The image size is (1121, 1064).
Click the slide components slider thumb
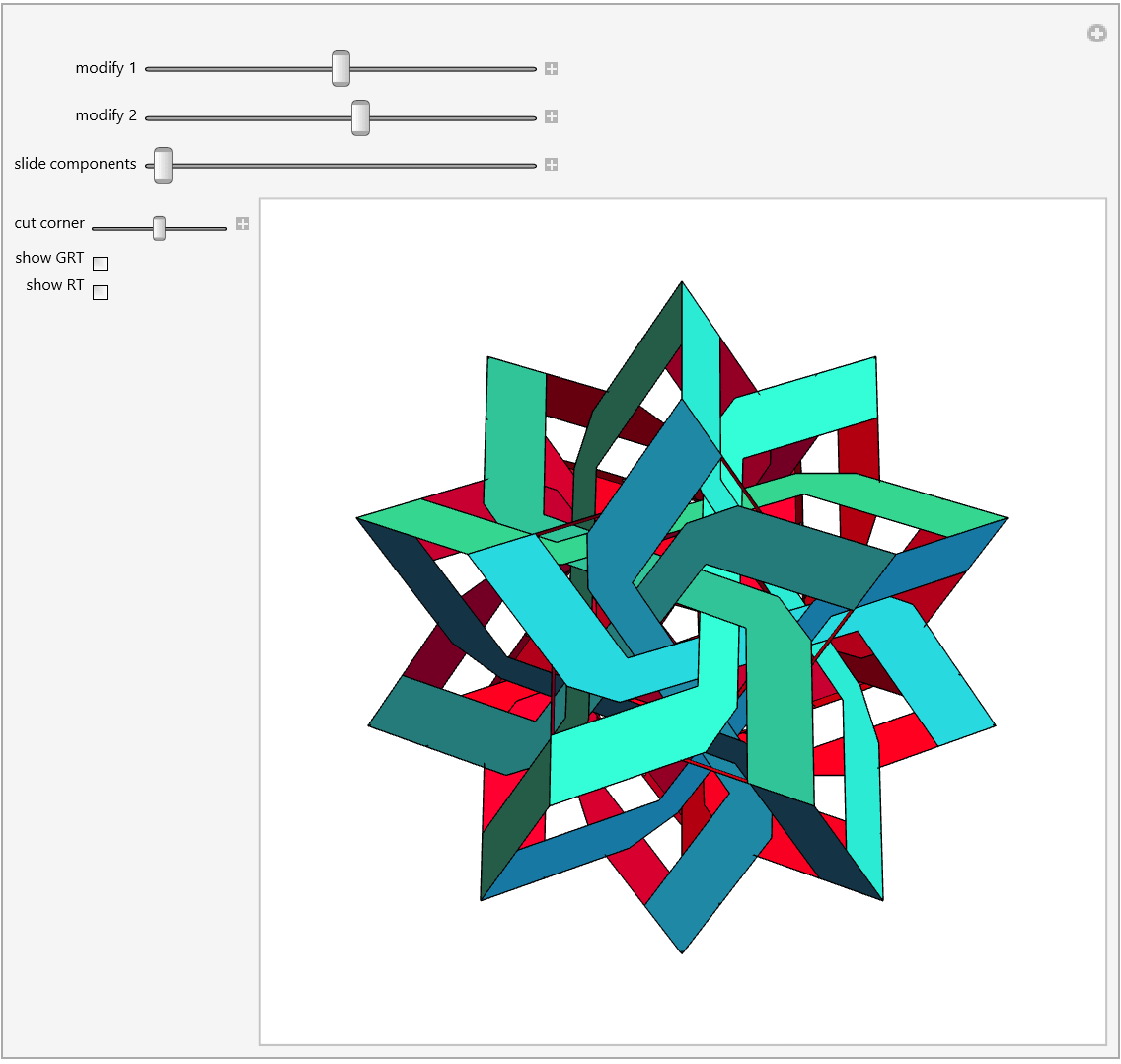[163, 165]
